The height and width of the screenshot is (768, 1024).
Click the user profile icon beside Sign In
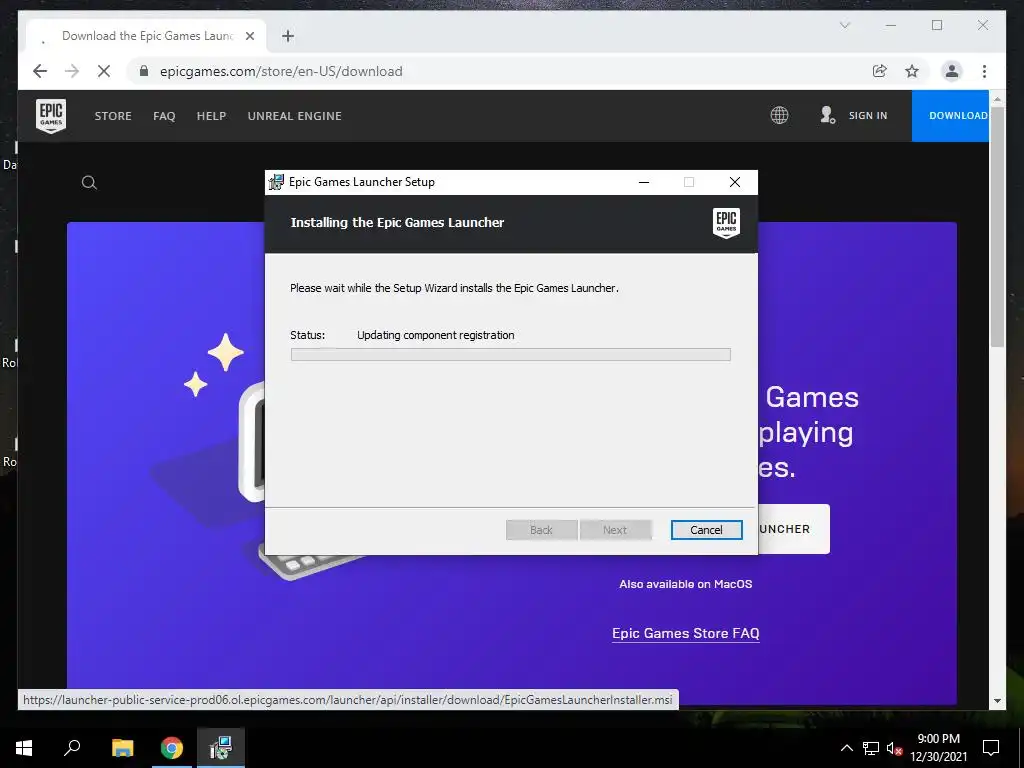pyautogui.click(x=827, y=116)
